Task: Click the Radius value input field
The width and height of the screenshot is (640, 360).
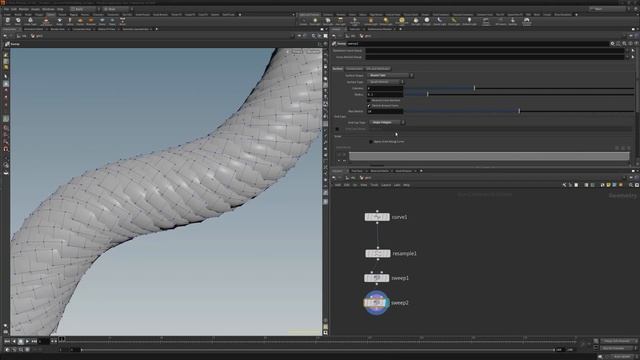Action: click(385, 94)
